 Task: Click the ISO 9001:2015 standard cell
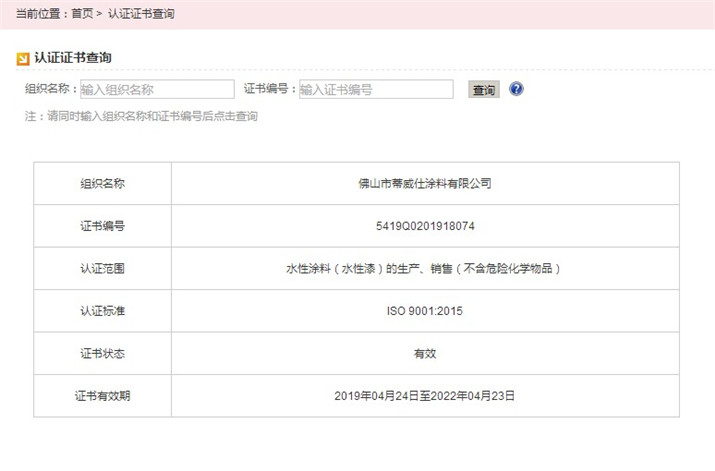[425, 311]
